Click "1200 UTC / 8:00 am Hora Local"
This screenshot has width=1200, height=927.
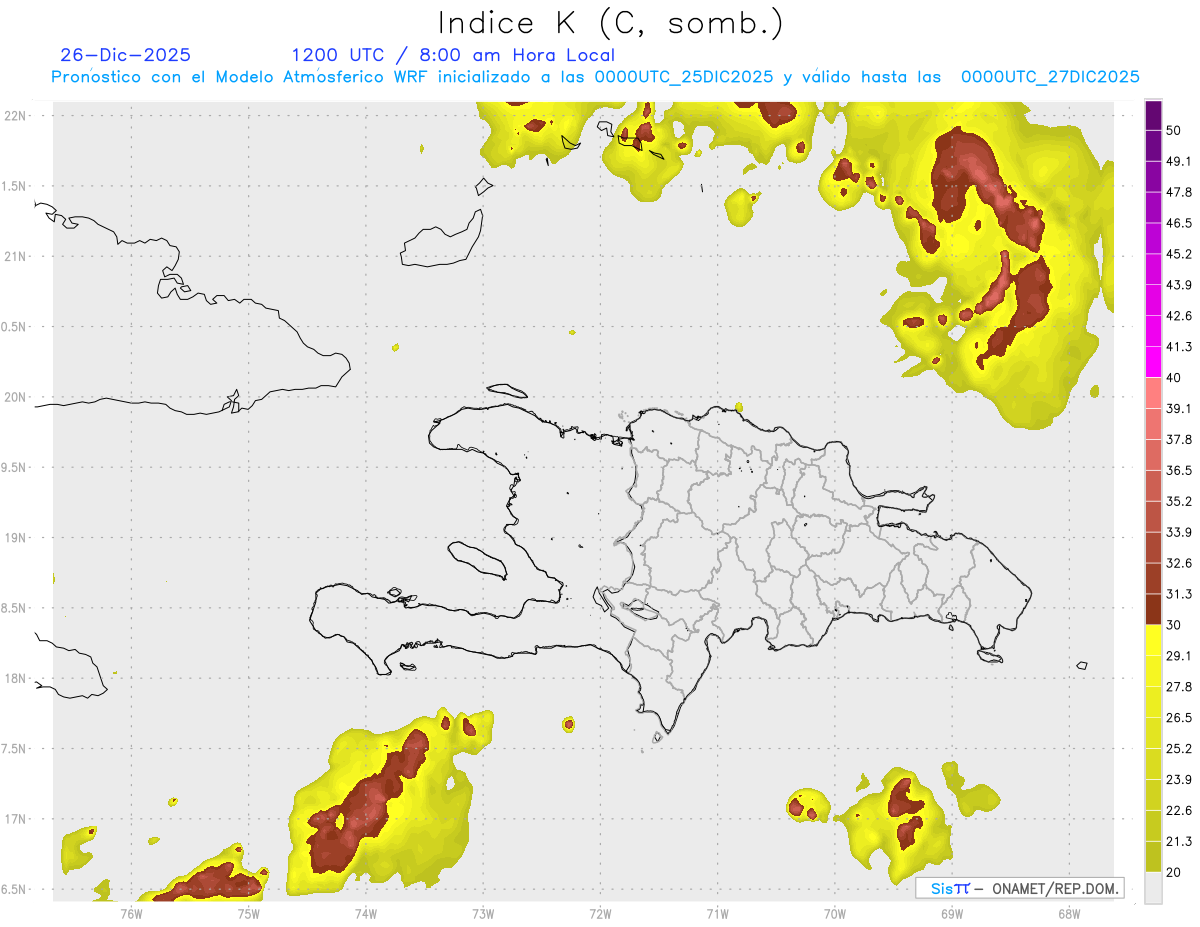coord(453,55)
